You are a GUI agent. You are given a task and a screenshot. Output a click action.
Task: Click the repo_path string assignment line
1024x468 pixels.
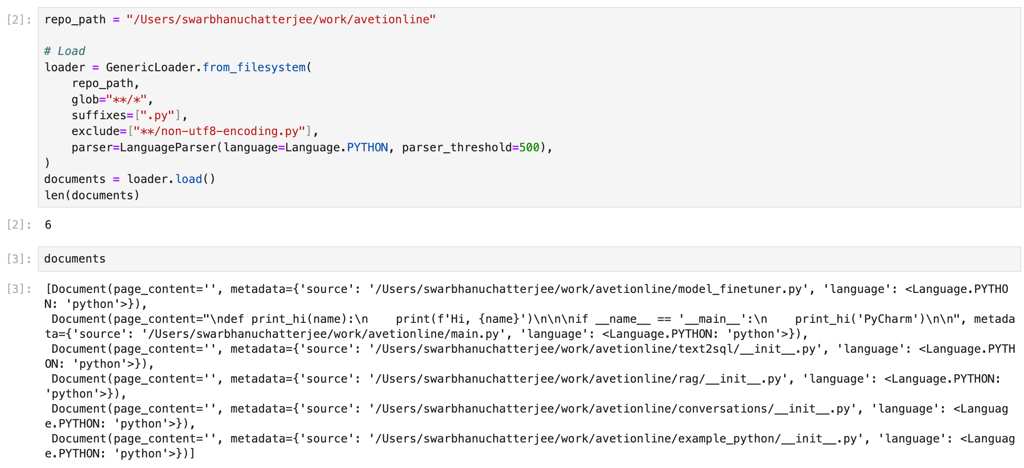[240, 19]
